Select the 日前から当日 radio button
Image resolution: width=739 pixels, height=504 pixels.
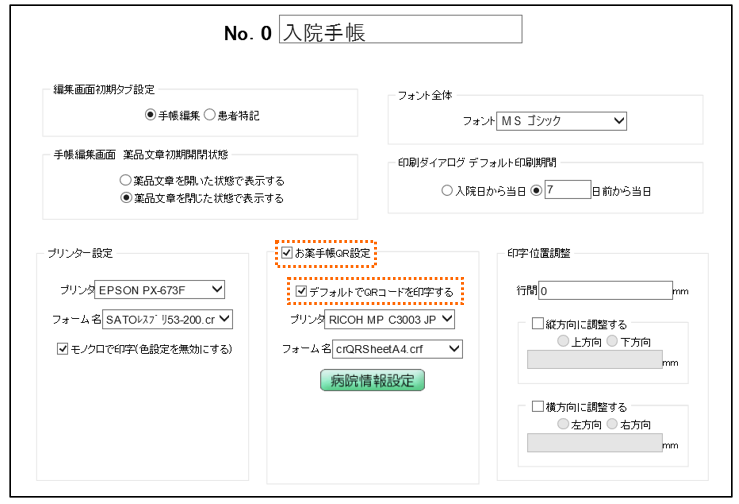pos(536,190)
